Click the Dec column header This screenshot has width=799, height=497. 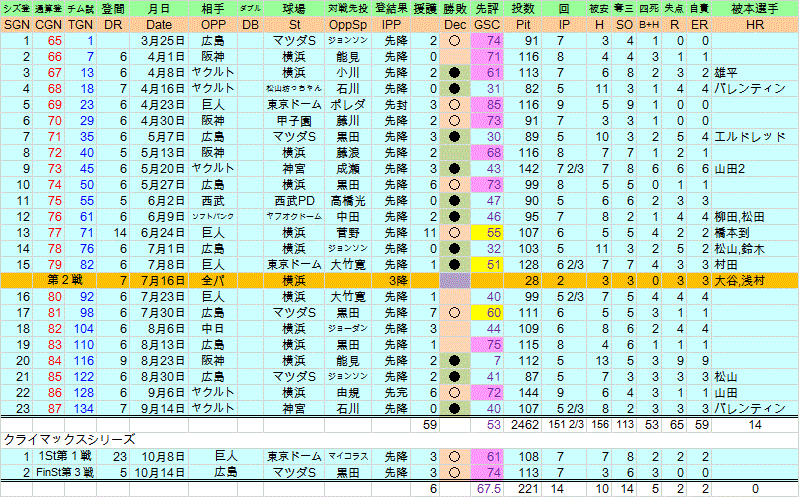point(455,25)
